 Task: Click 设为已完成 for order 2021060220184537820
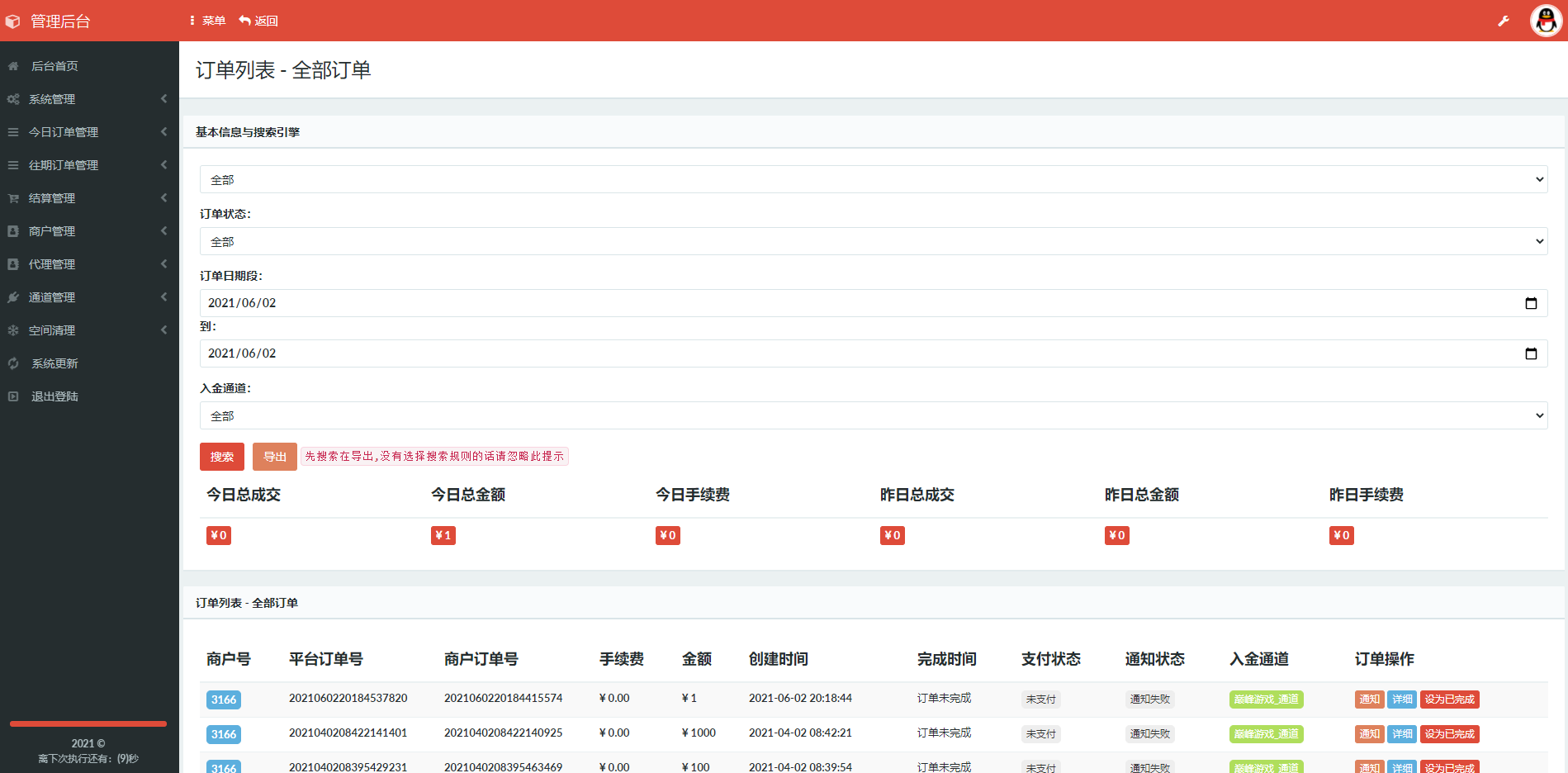(1450, 699)
